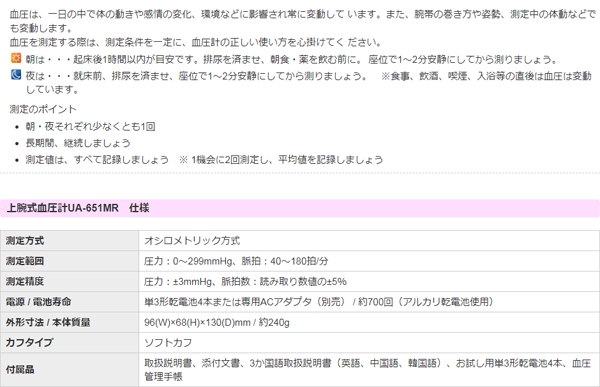600x387 pixels.
Task: Select the '上腕式血圧計UA-651MR 仕様' heading
Action: click(78, 208)
